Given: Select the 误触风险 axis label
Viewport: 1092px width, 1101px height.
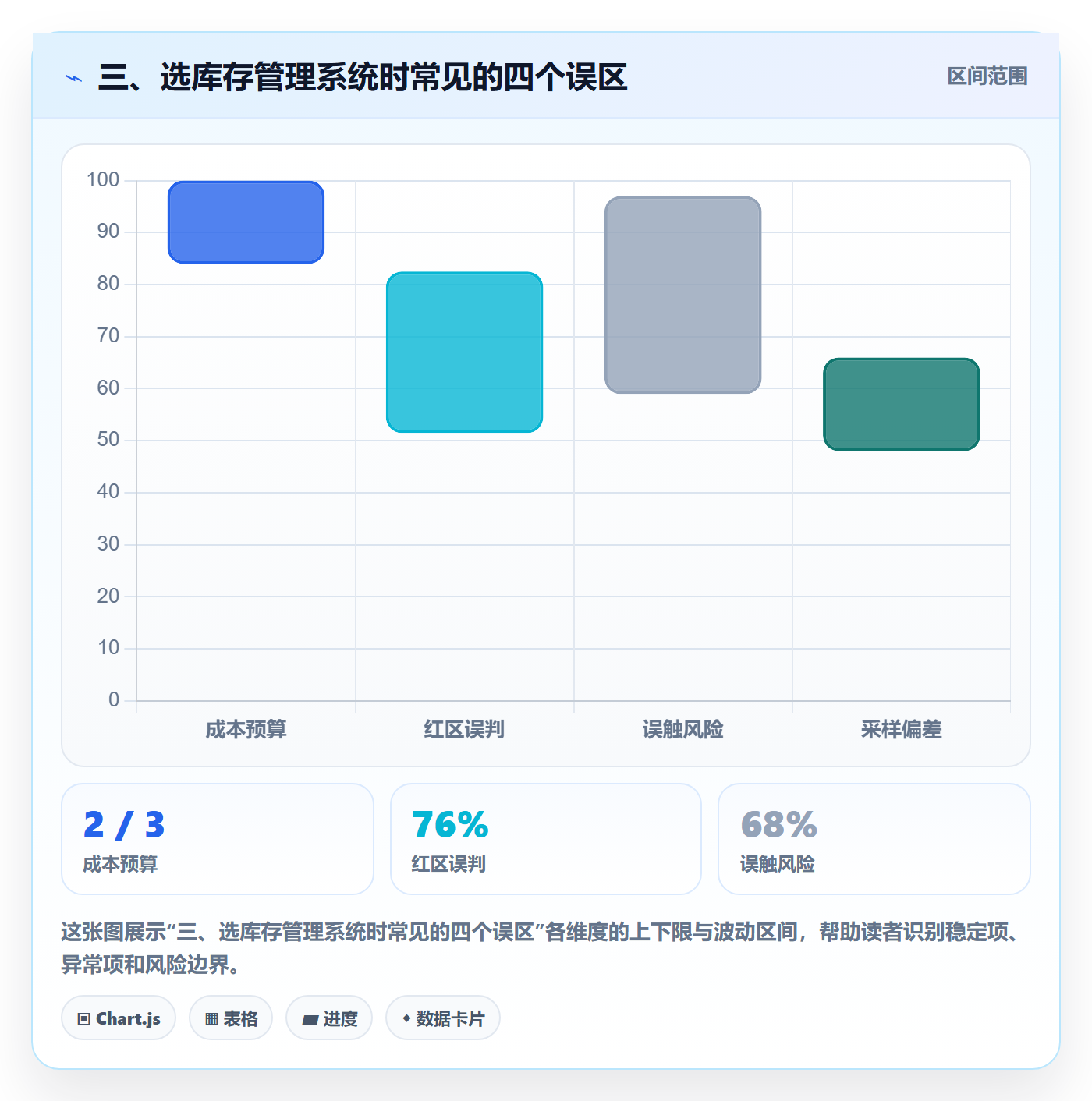Looking at the screenshot, I should (682, 730).
